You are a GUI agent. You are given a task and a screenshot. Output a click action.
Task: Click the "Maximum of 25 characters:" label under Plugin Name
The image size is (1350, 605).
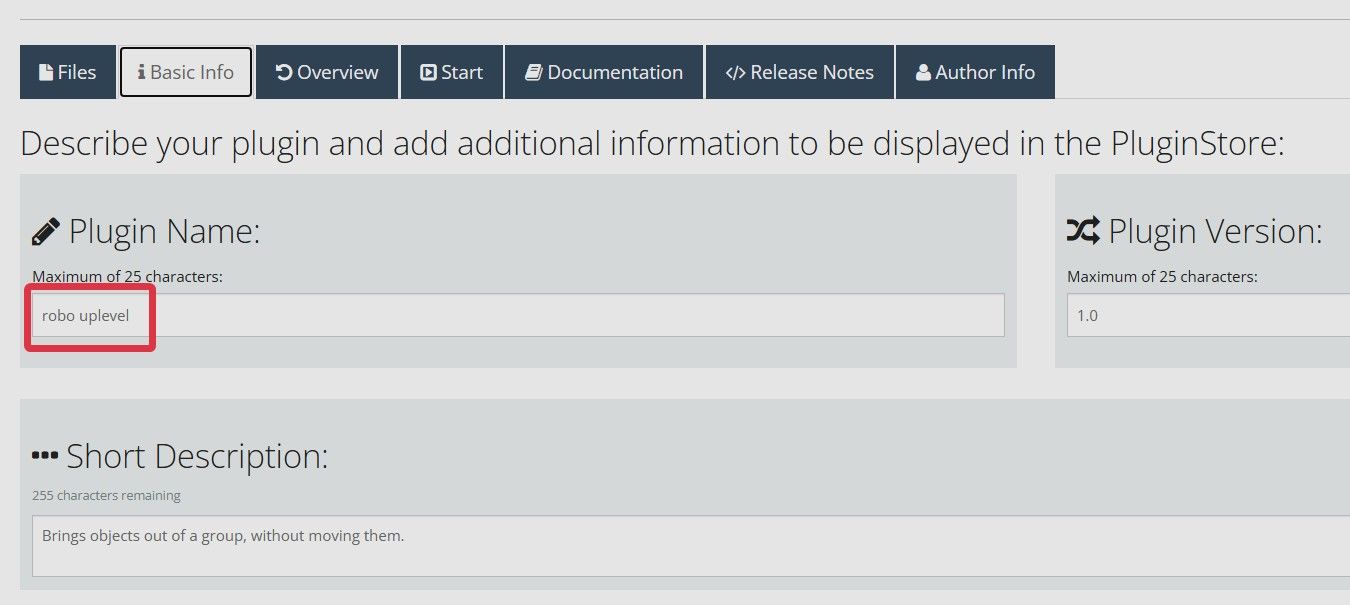tap(127, 277)
